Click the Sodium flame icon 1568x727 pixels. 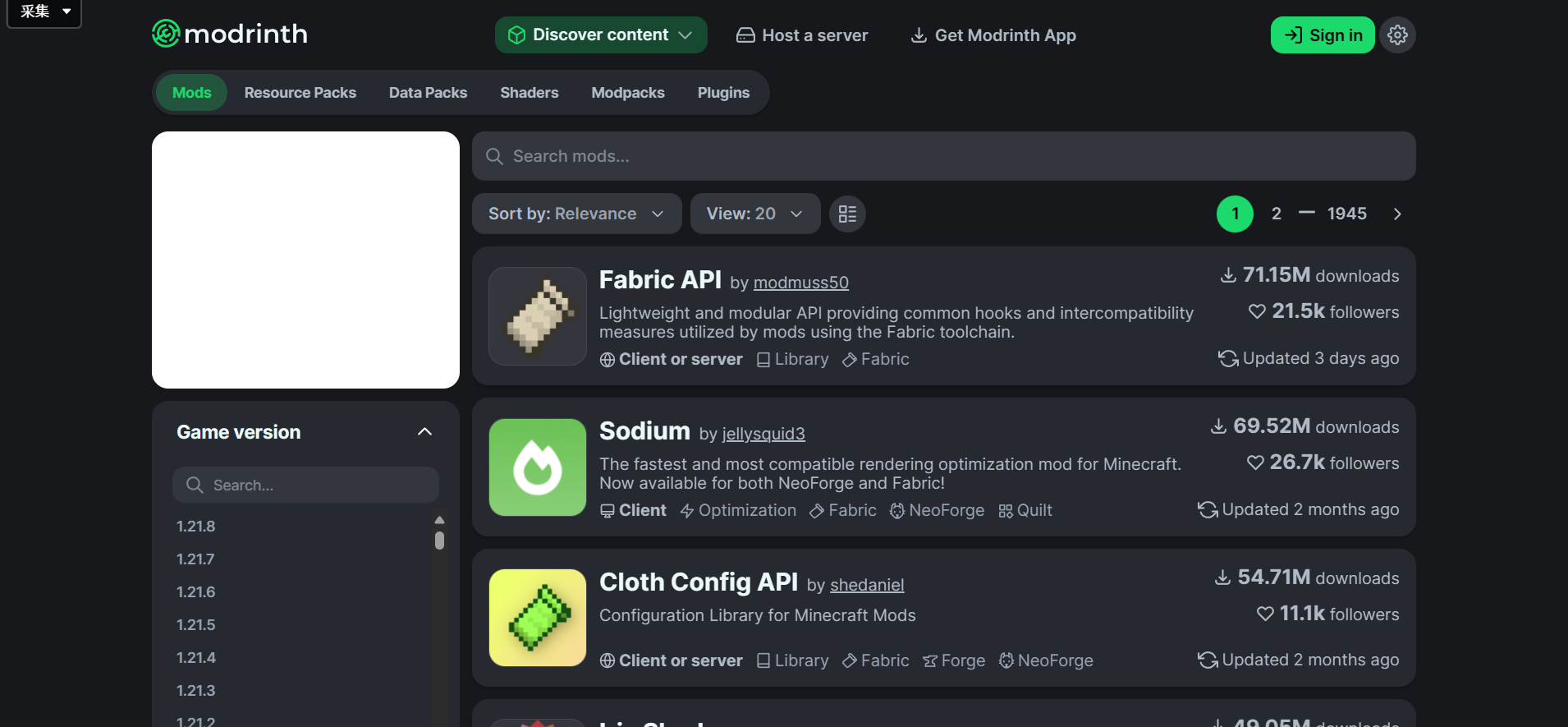pyautogui.click(x=538, y=467)
